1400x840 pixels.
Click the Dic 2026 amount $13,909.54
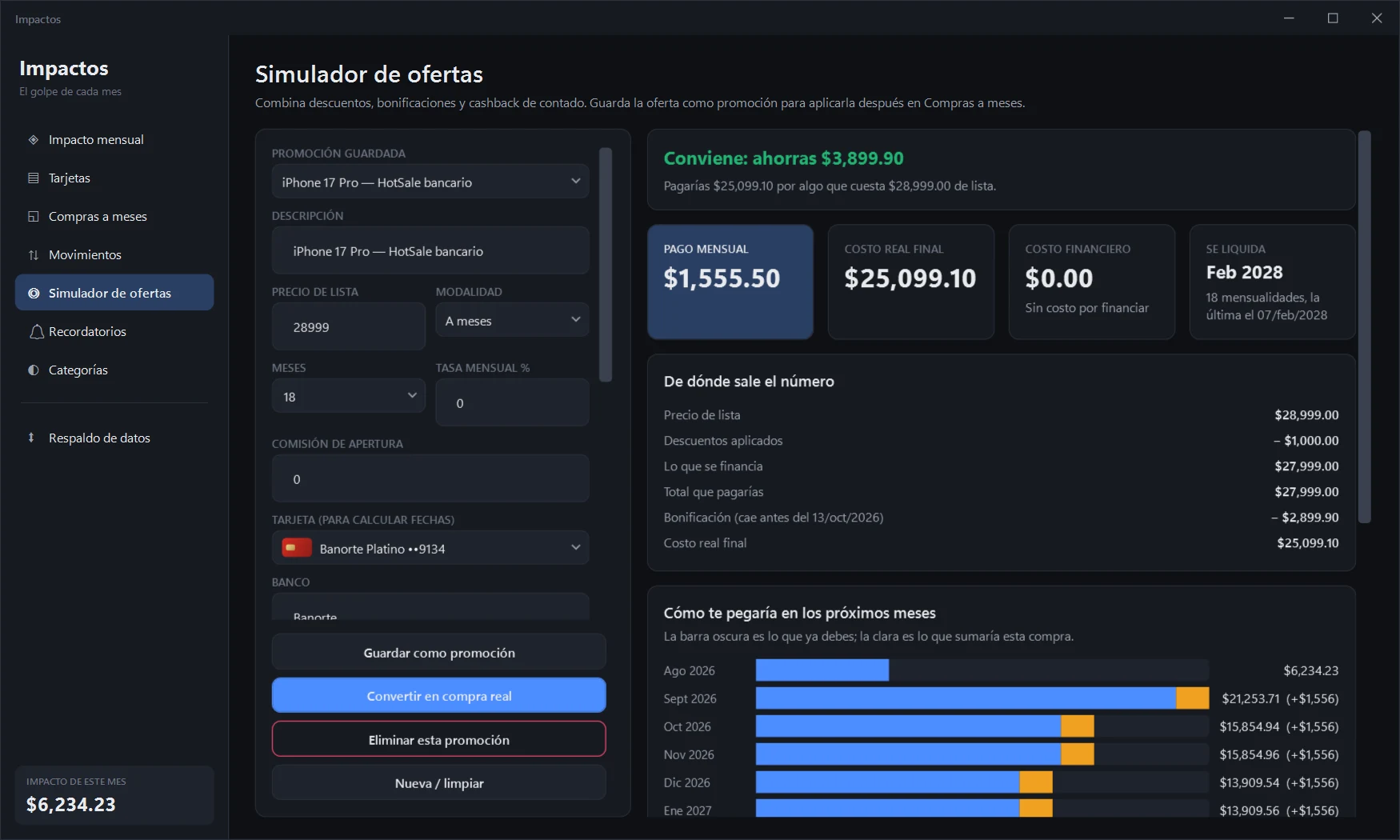1250,782
